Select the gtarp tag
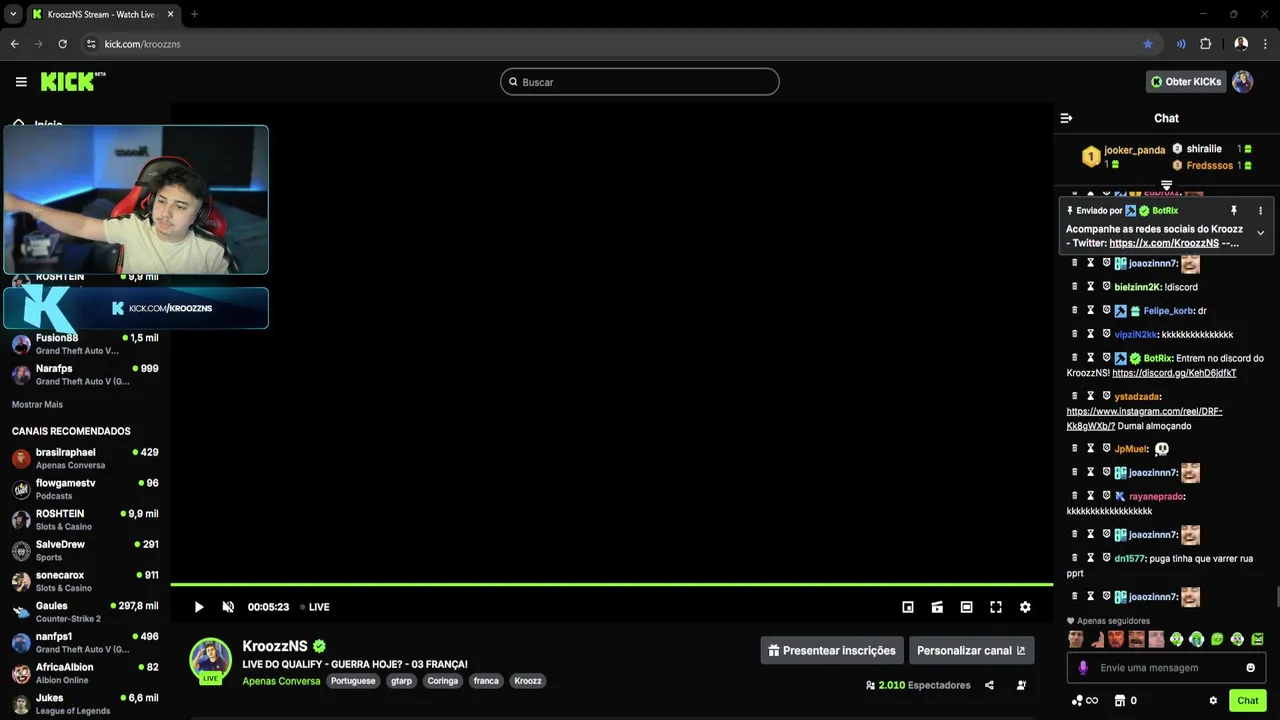The image size is (1280, 720). pyautogui.click(x=401, y=681)
